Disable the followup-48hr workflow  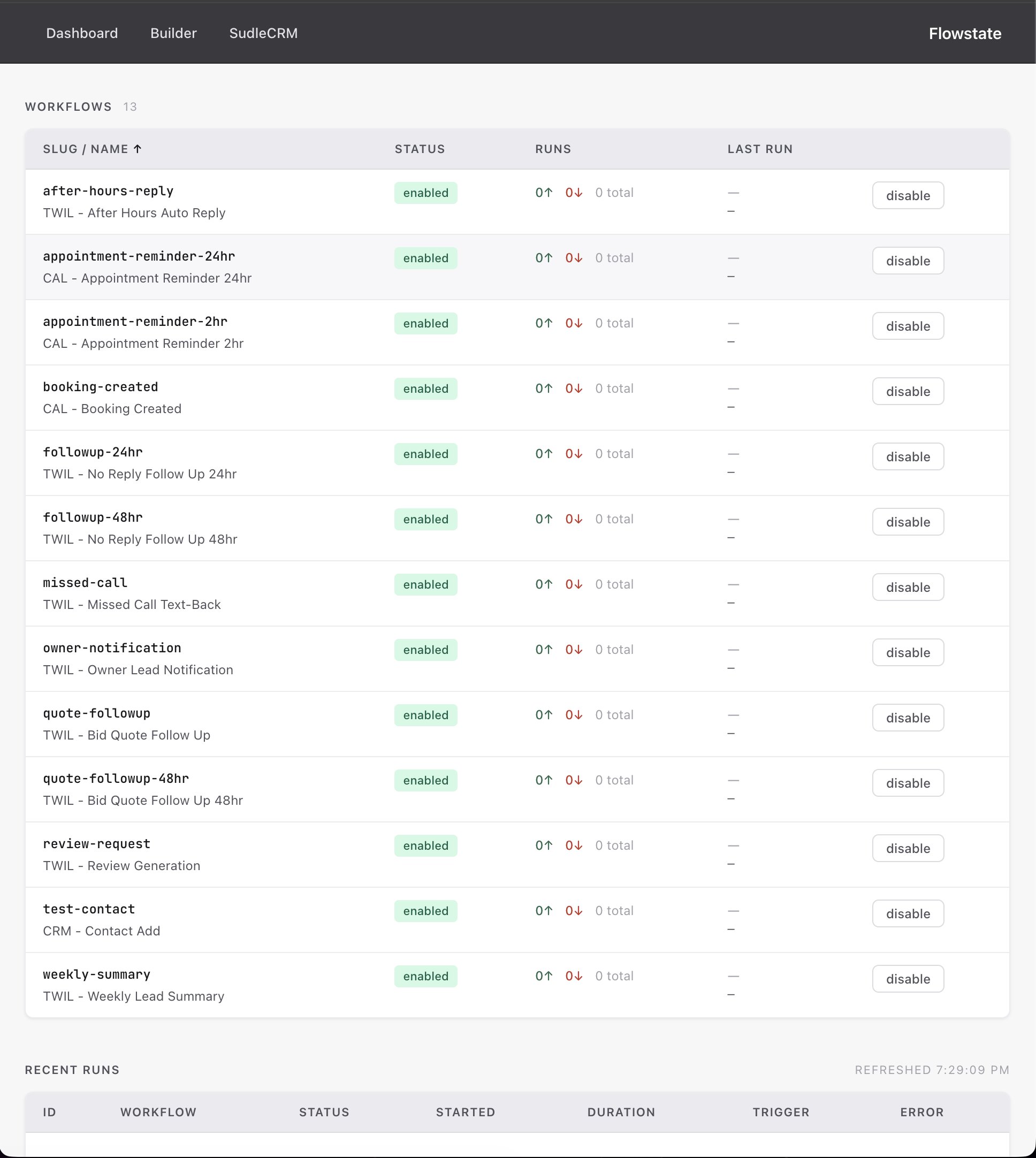[908, 522]
